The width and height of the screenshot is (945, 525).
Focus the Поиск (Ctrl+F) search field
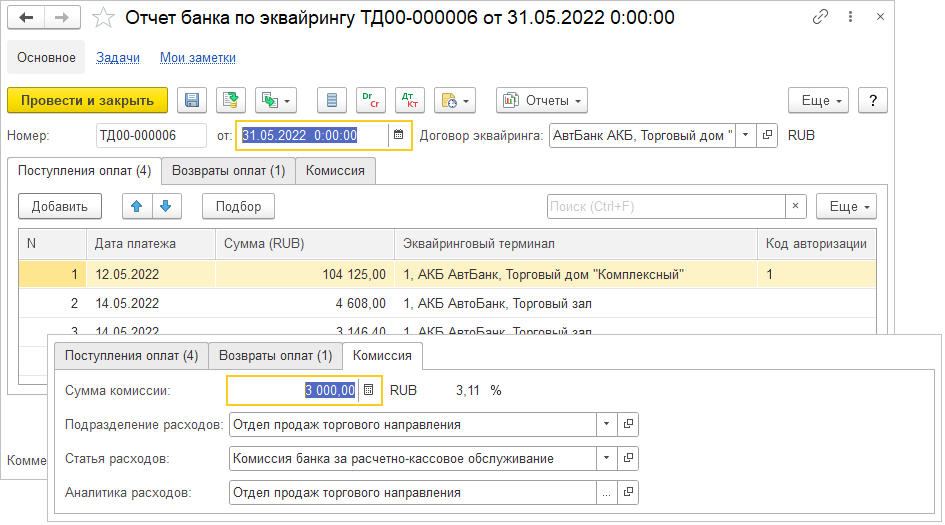[666, 206]
